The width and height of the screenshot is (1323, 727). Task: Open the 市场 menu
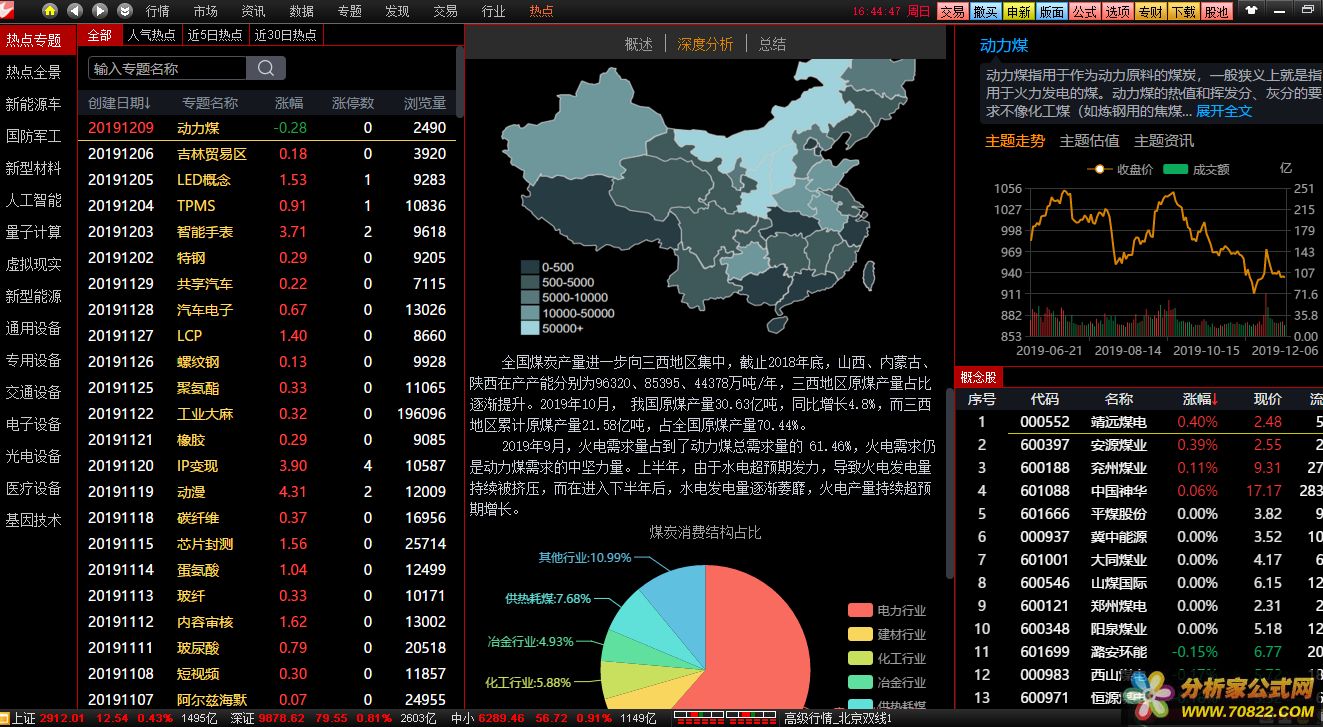click(206, 11)
